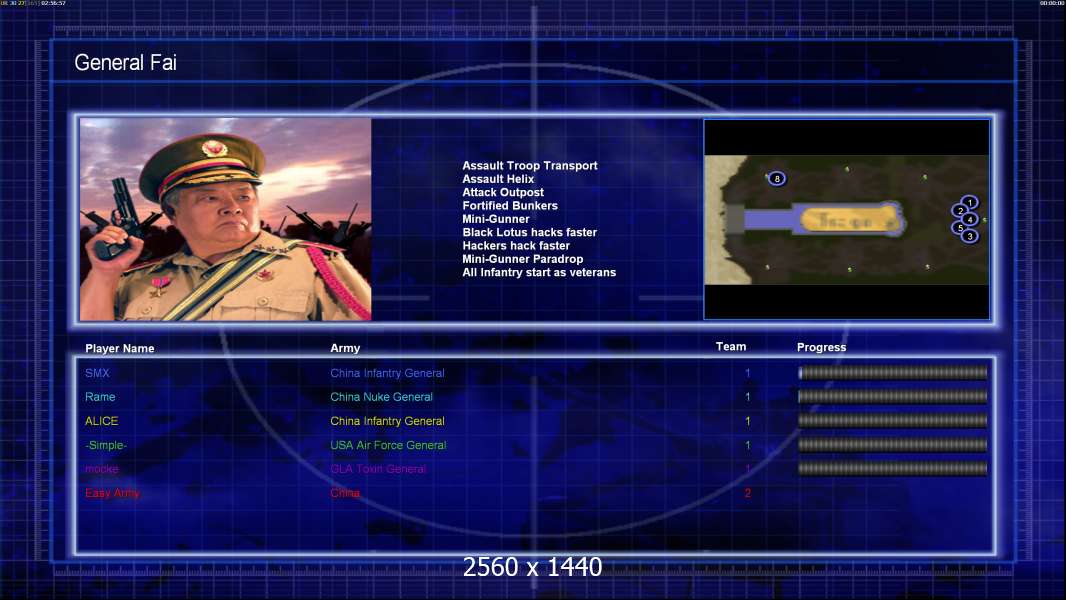The width and height of the screenshot is (1066, 600).
Task: Click Rame's loading progress bar
Action: coord(893,396)
